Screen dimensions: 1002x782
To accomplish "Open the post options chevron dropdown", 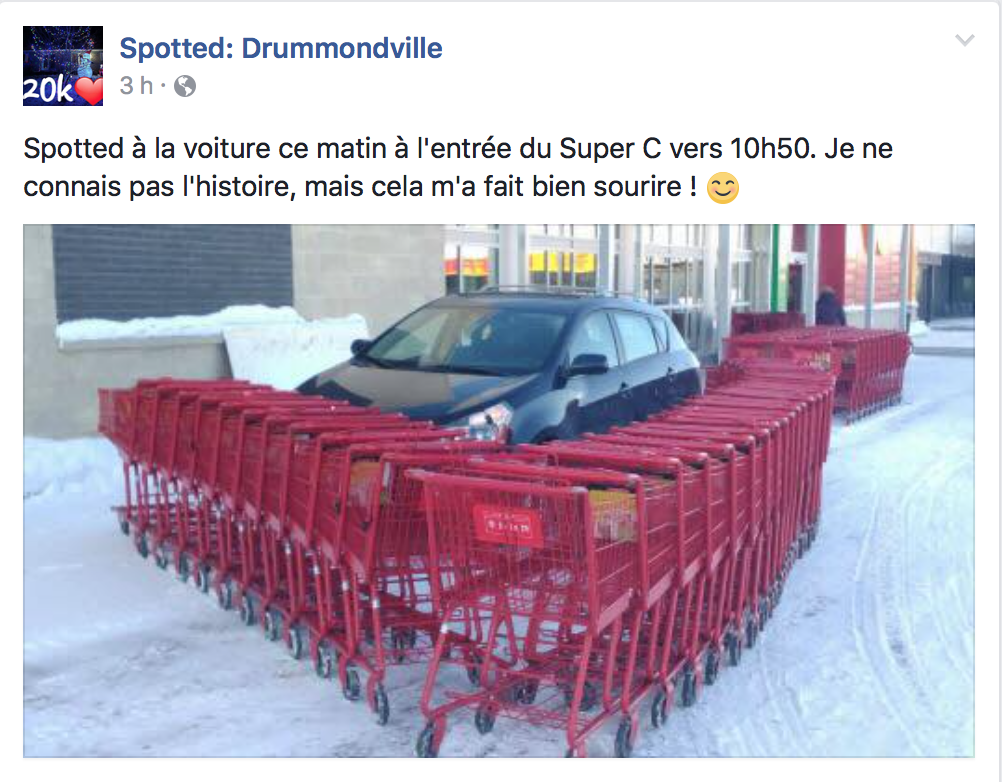I will pos(964,40).
